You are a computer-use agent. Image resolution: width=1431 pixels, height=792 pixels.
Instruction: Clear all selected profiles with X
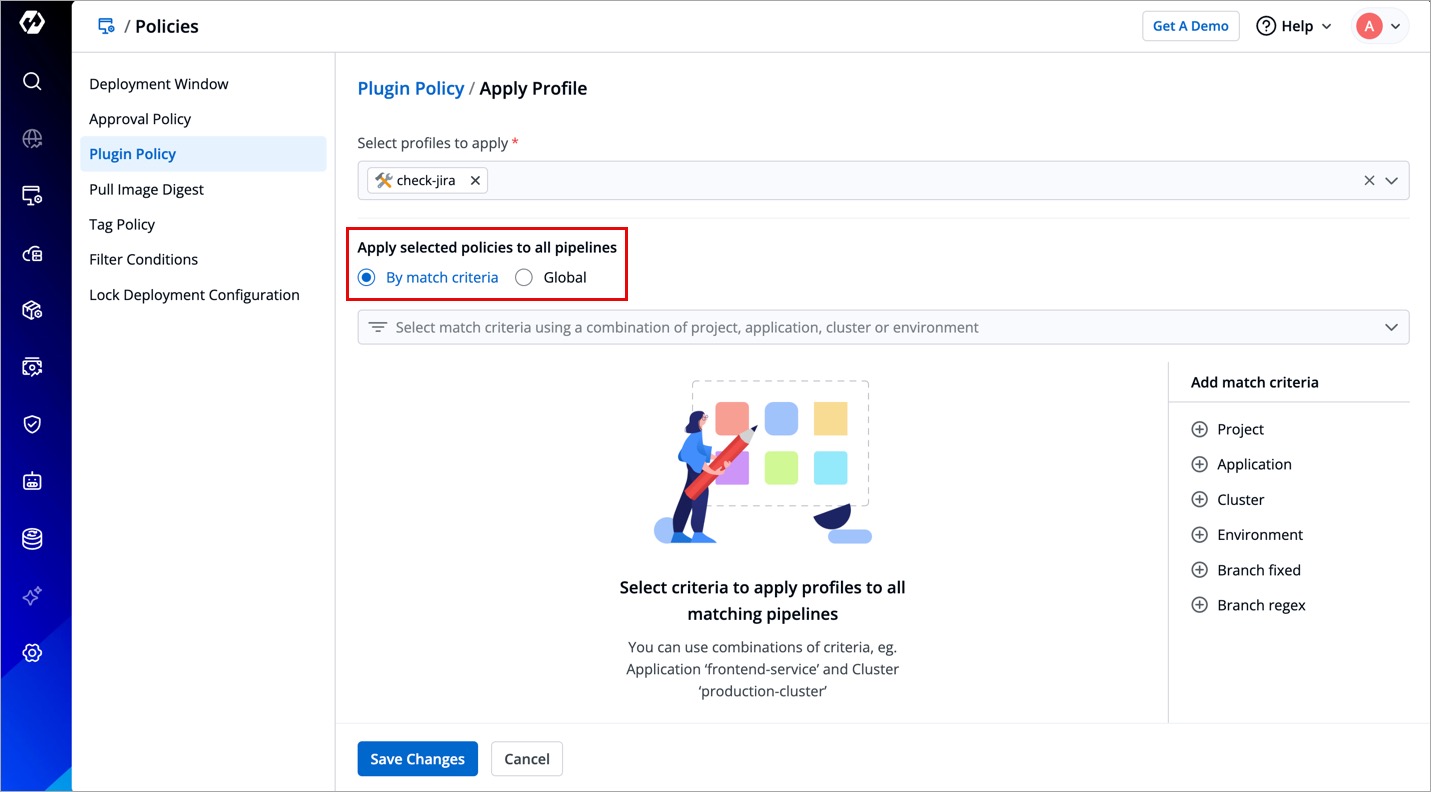1369,181
